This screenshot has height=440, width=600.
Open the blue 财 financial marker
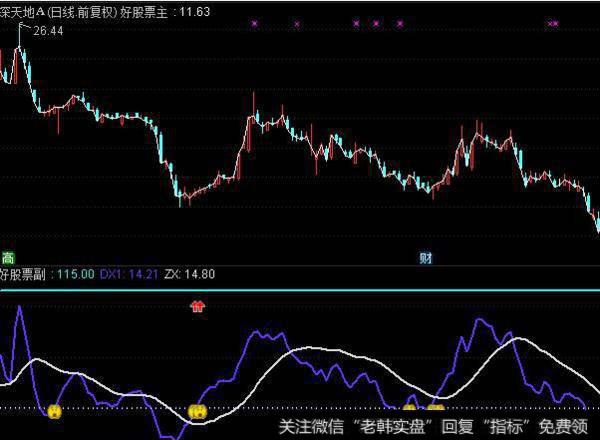[426, 258]
